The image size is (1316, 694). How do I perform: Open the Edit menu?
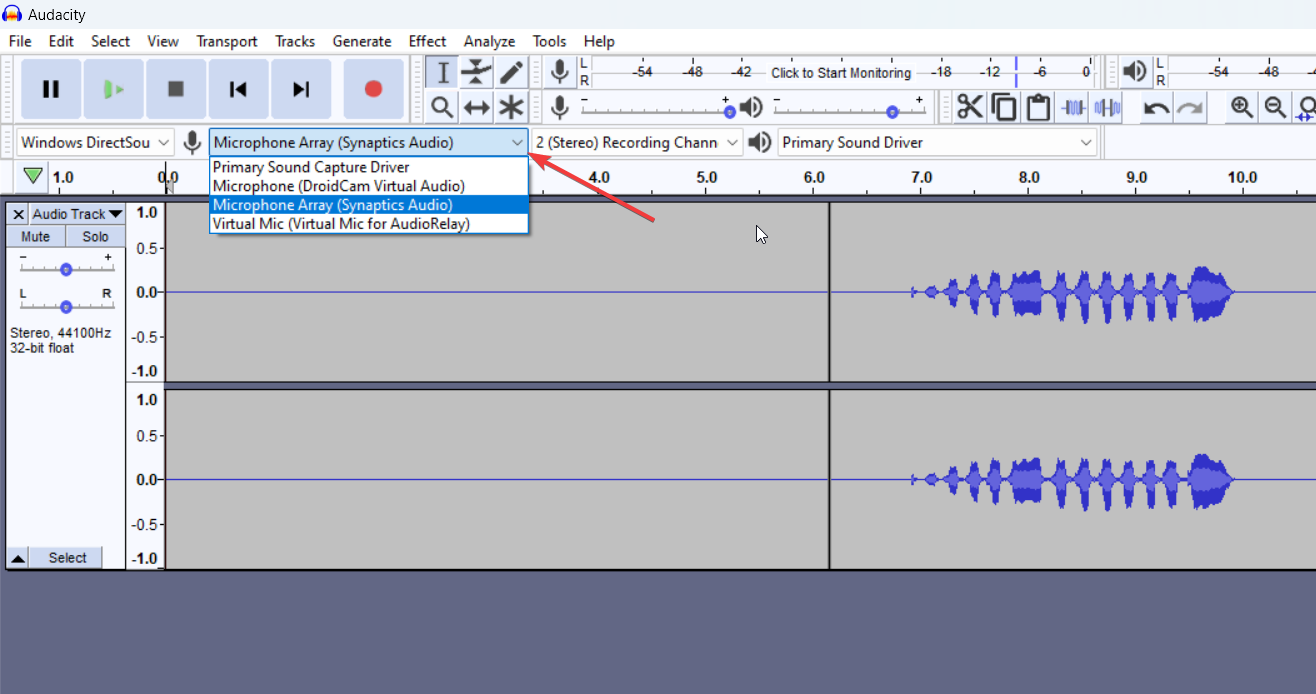coord(61,41)
